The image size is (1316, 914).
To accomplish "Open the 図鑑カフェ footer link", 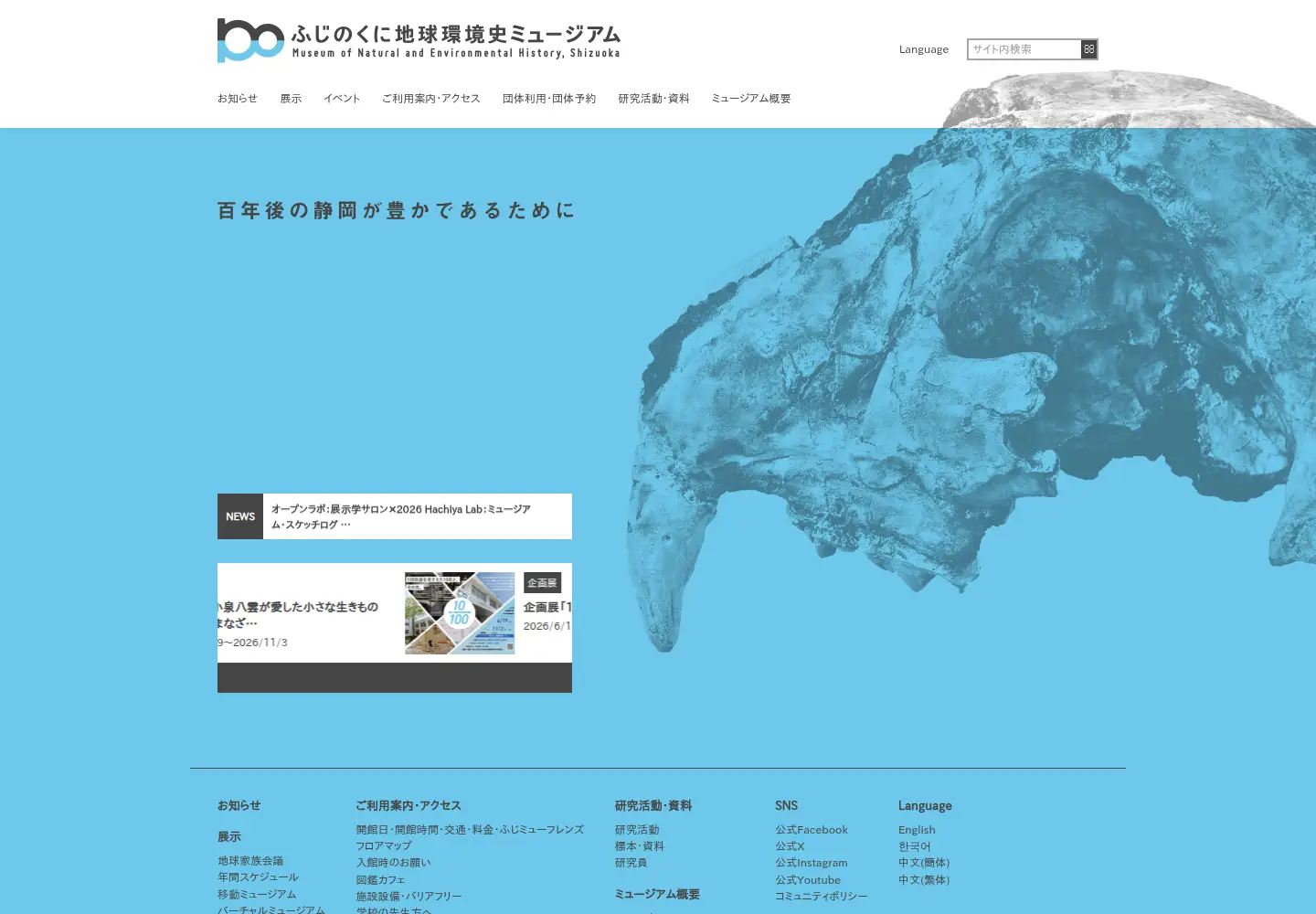I will (380, 879).
